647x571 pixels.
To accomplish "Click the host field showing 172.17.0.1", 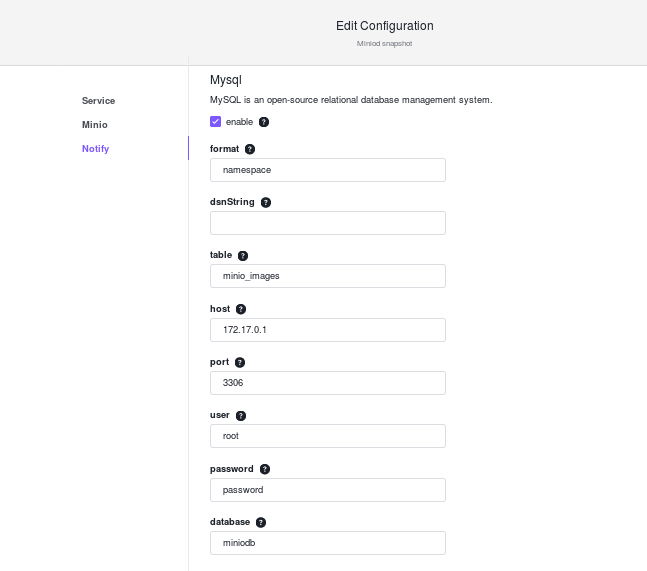I will point(328,330).
